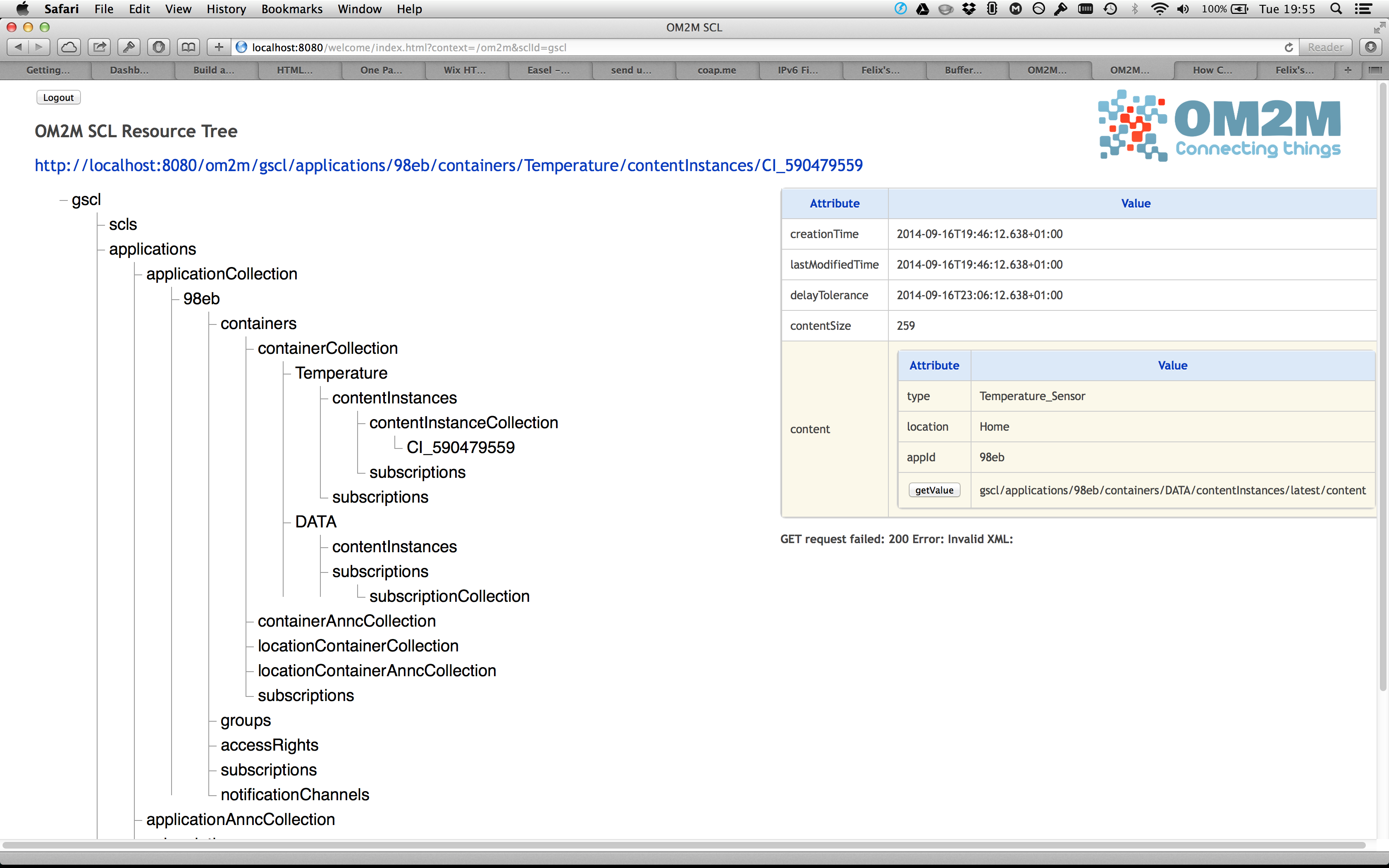Select the subscriptionCollection tree item
1389x868 pixels.
pyautogui.click(x=449, y=596)
